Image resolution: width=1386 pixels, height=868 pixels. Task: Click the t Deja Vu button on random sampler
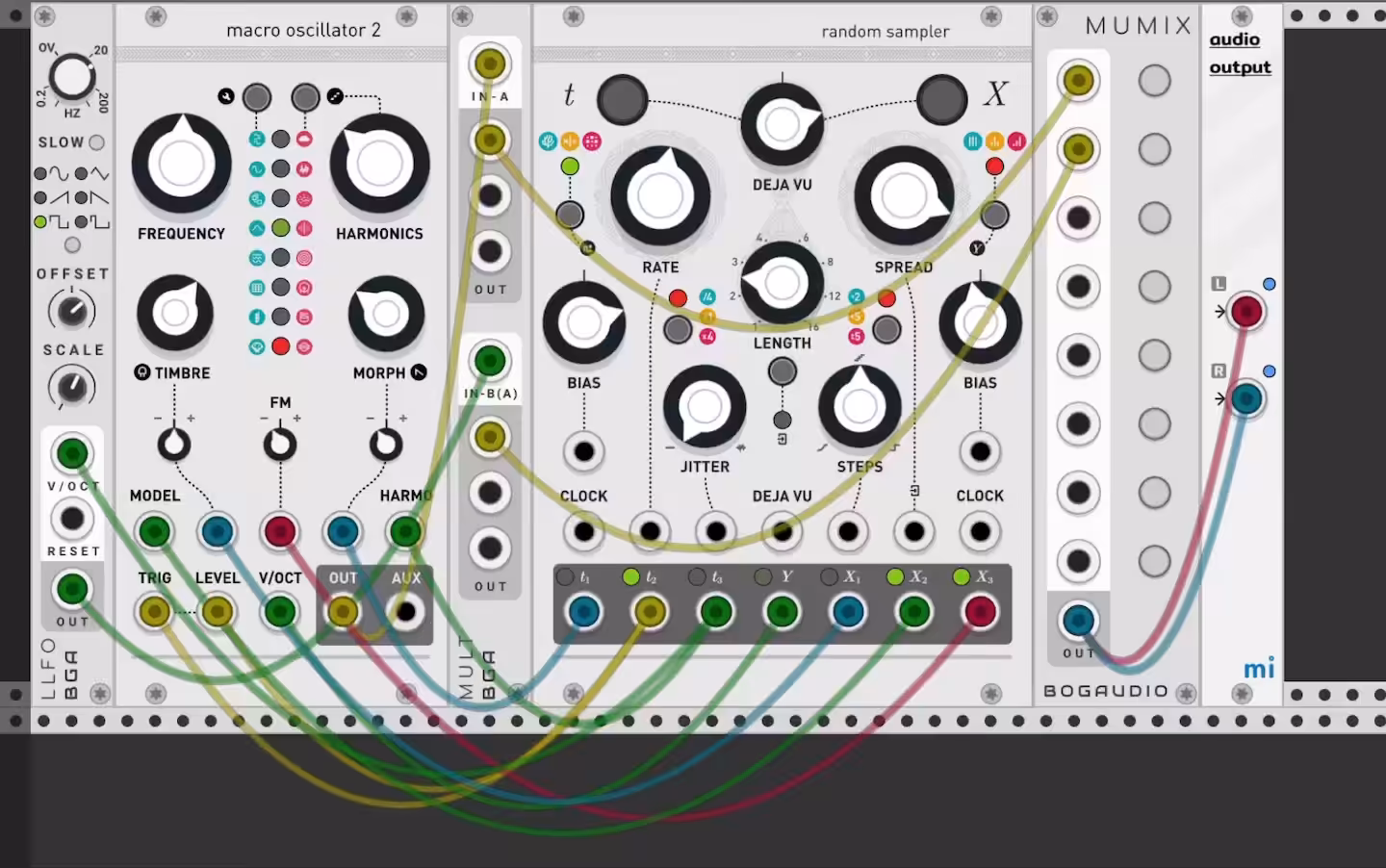pos(622,99)
